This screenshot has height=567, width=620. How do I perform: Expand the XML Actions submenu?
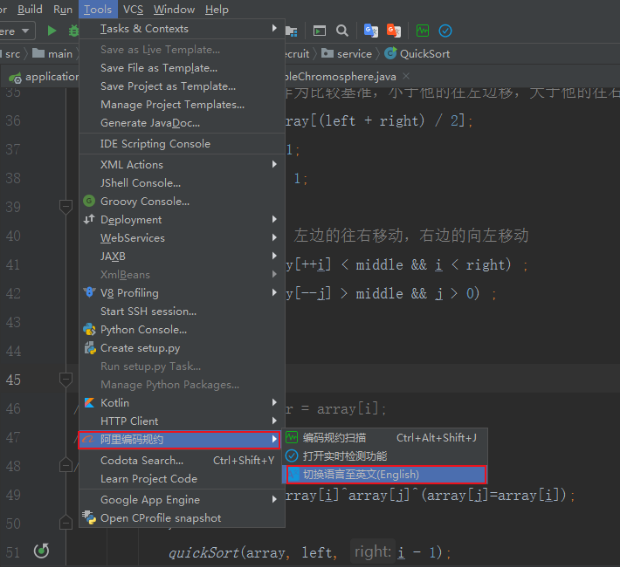click(x=182, y=164)
